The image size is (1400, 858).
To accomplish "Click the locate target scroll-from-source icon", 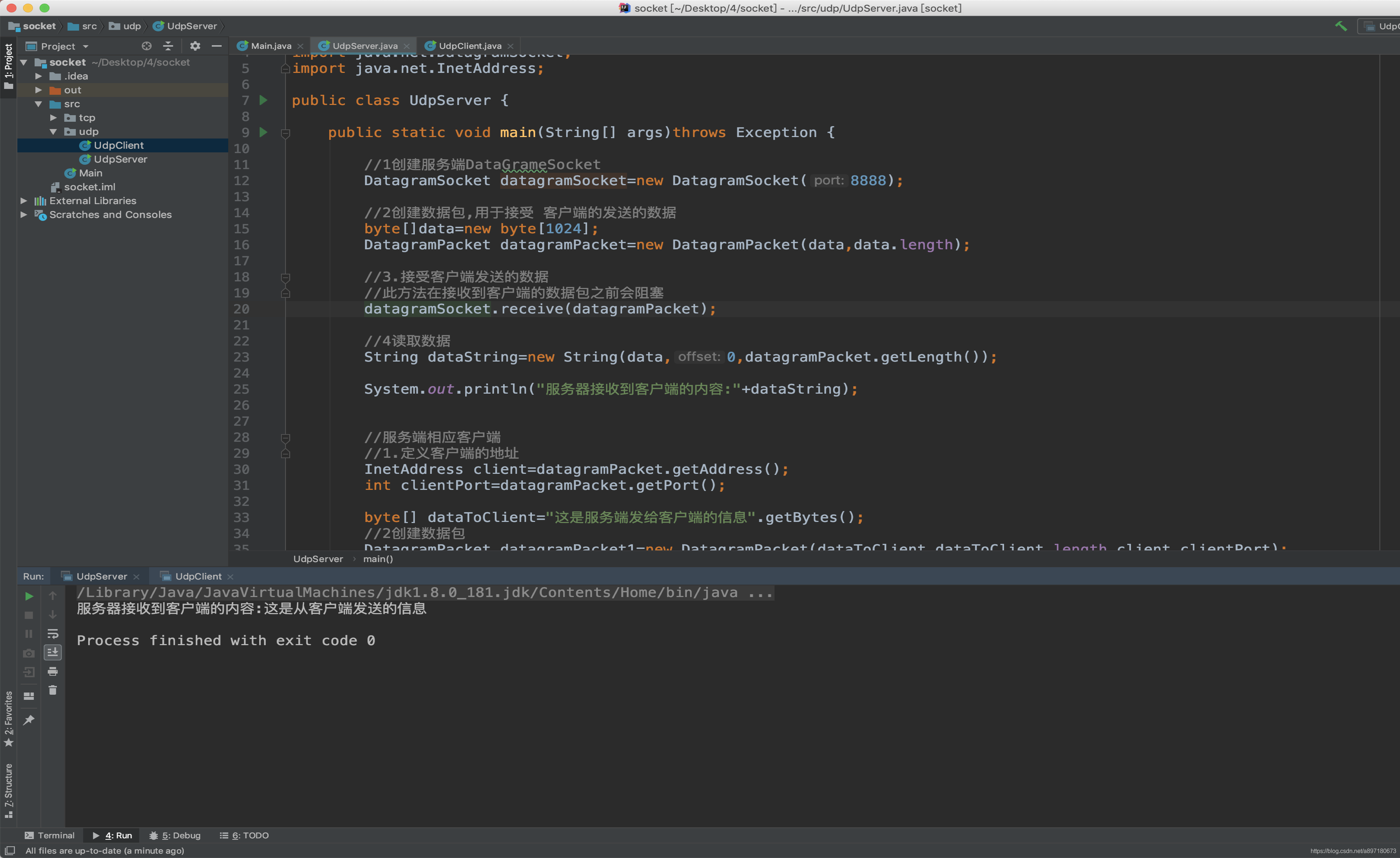I will 147,46.
